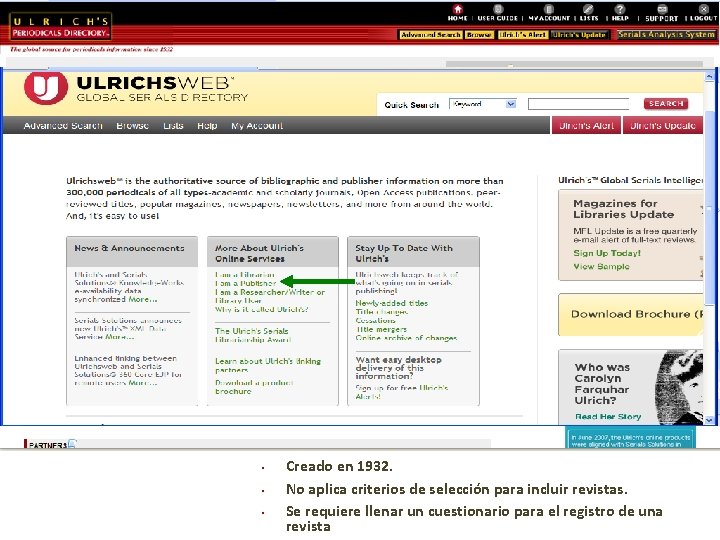
Task: Click the Title changes link
Action: point(382,312)
